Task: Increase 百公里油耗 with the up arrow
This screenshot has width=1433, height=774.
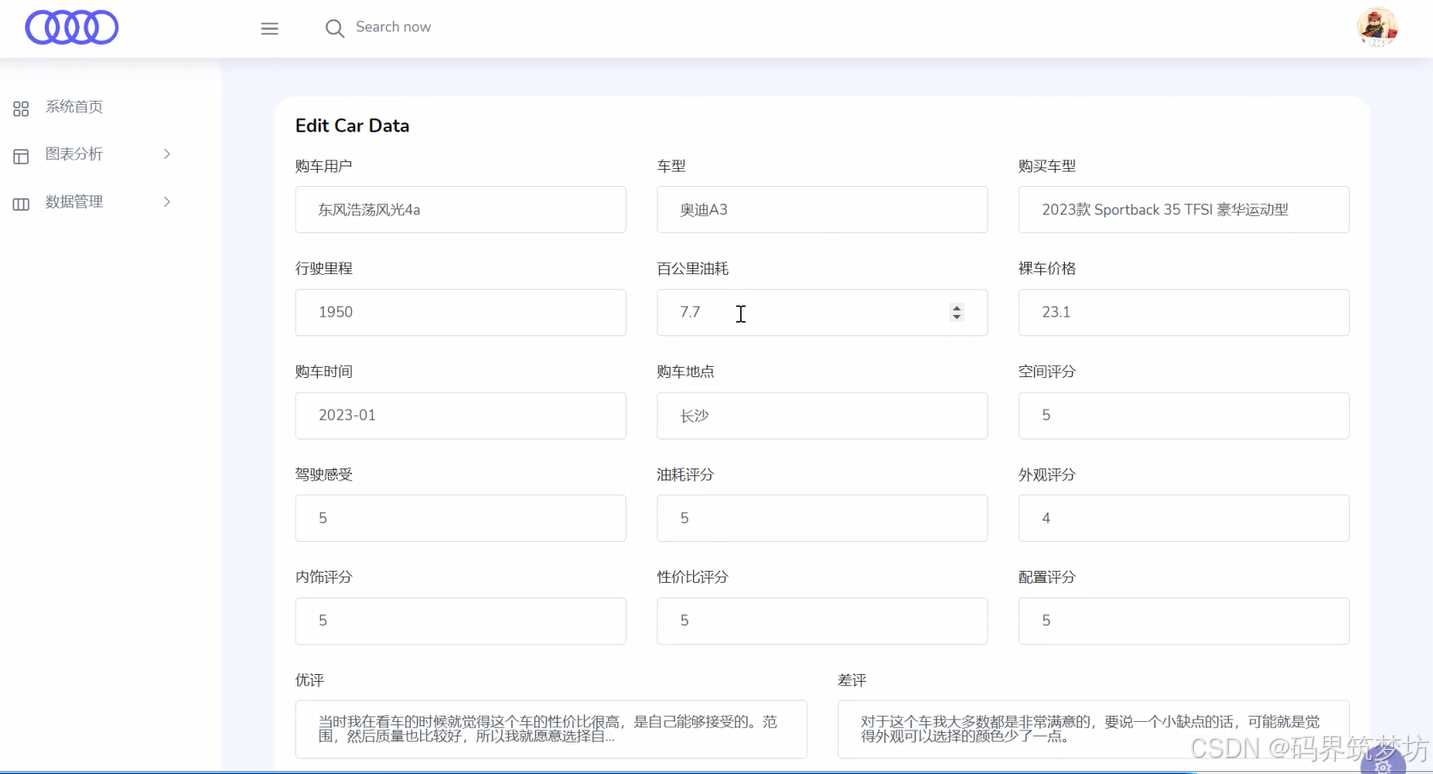Action: pyautogui.click(x=957, y=308)
